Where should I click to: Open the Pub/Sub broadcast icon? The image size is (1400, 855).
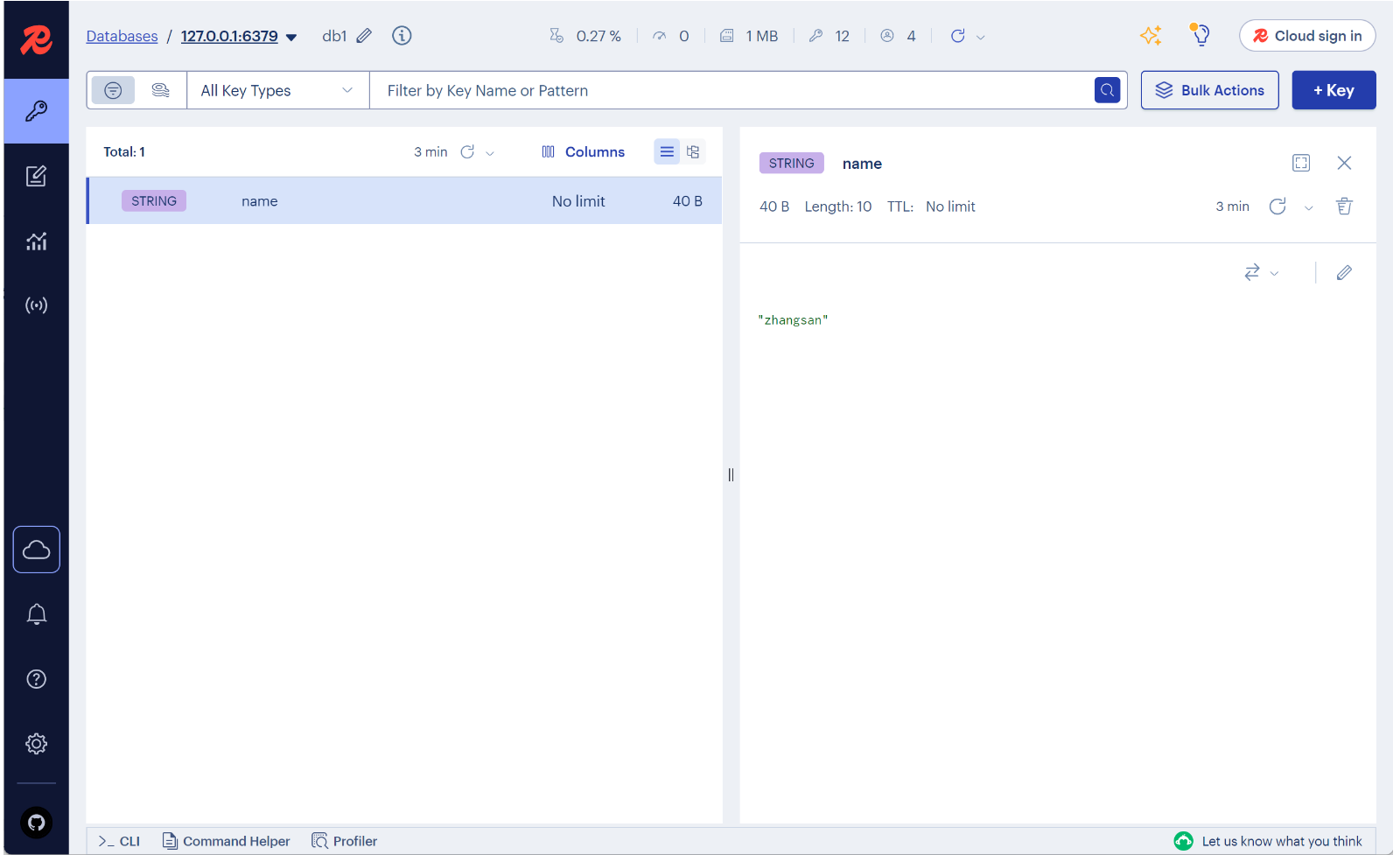[x=36, y=305]
